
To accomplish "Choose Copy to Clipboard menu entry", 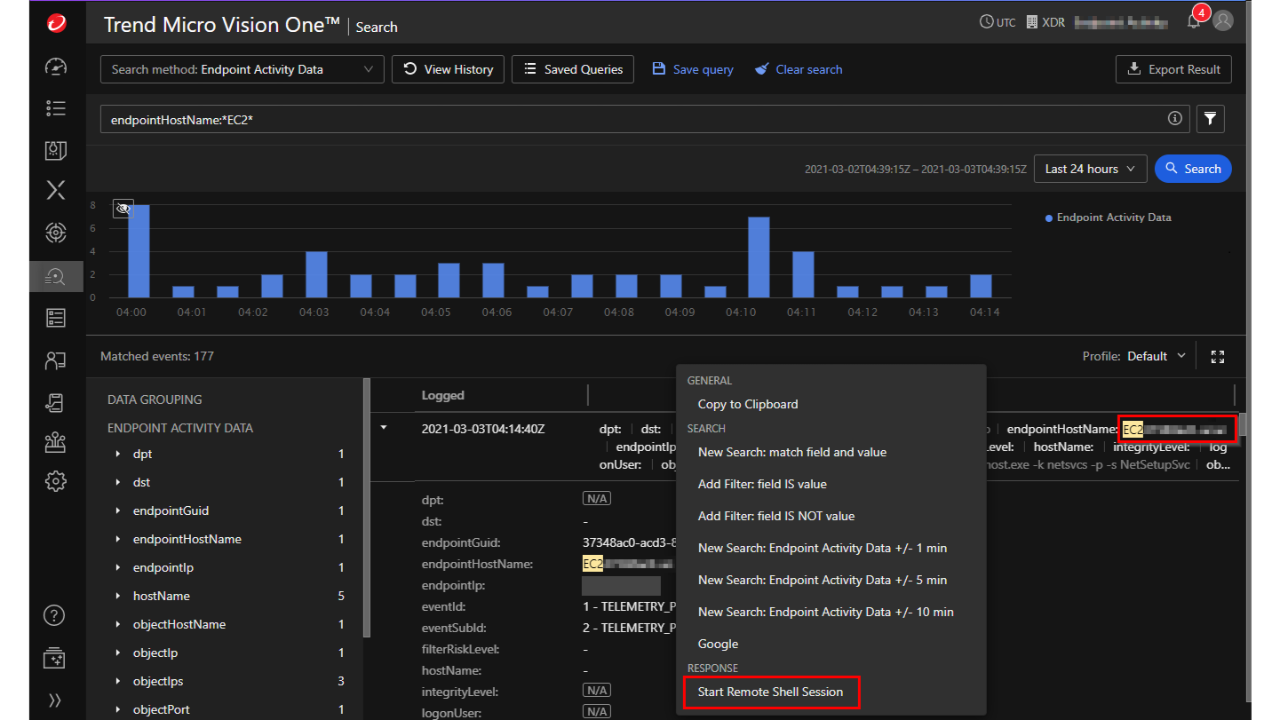I will (748, 404).
